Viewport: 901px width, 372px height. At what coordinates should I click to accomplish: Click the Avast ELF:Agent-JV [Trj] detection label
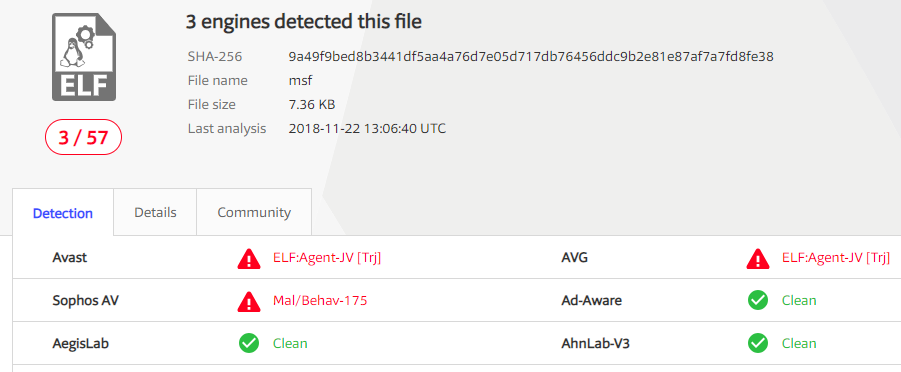pos(327,258)
